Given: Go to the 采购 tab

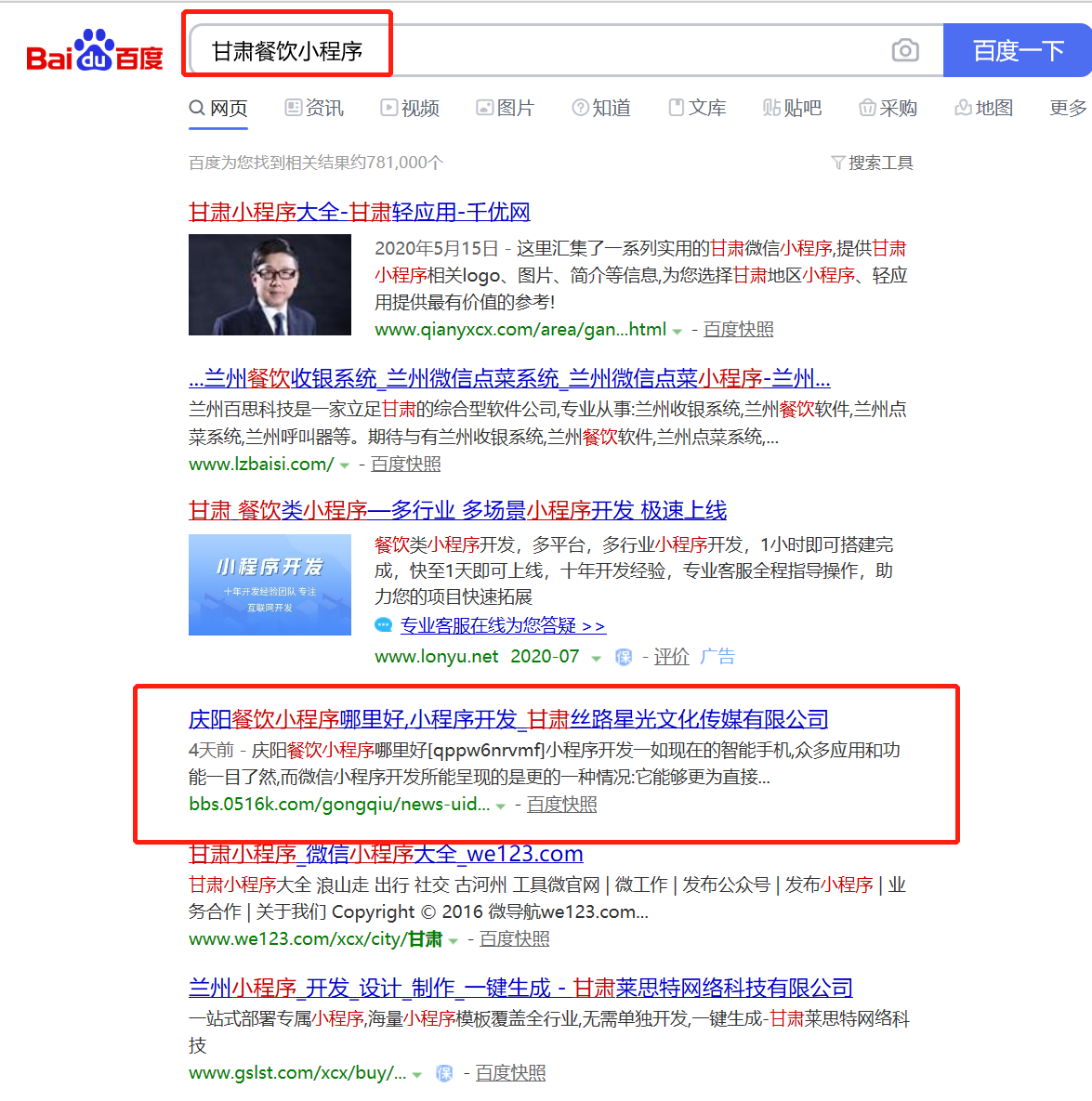Looking at the screenshot, I should click(x=888, y=108).
